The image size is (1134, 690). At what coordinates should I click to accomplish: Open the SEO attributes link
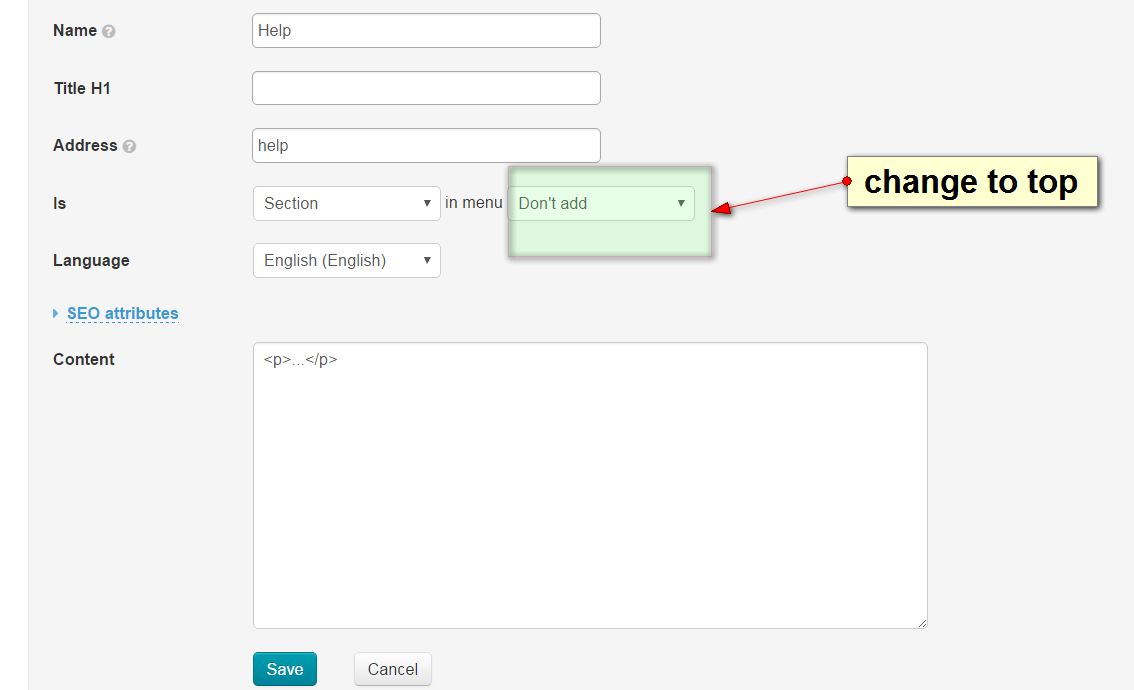(122, 313)
